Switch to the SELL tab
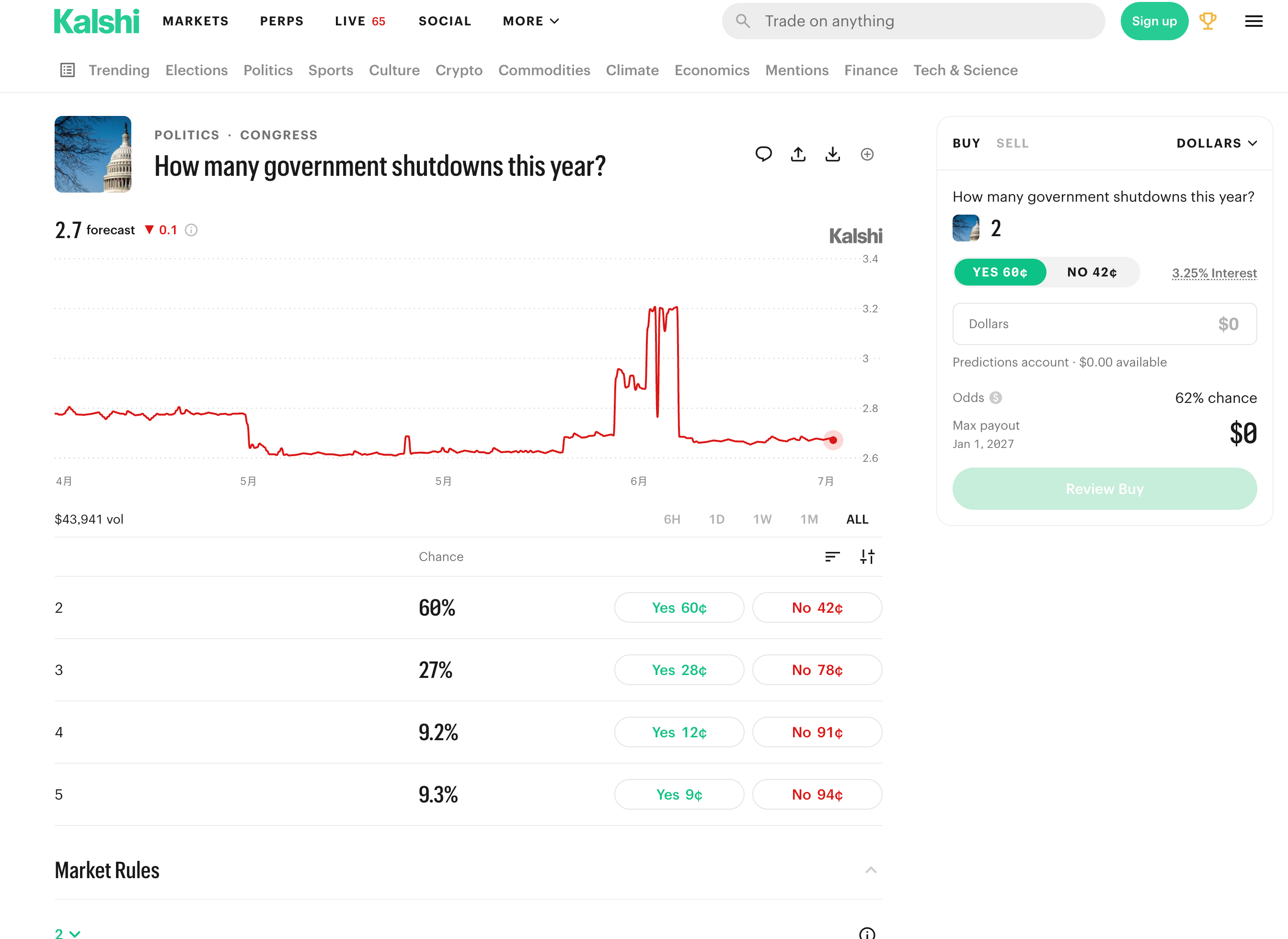Image resolution: width=1288 pixels, height=939 pixels. click(1012, 143)
